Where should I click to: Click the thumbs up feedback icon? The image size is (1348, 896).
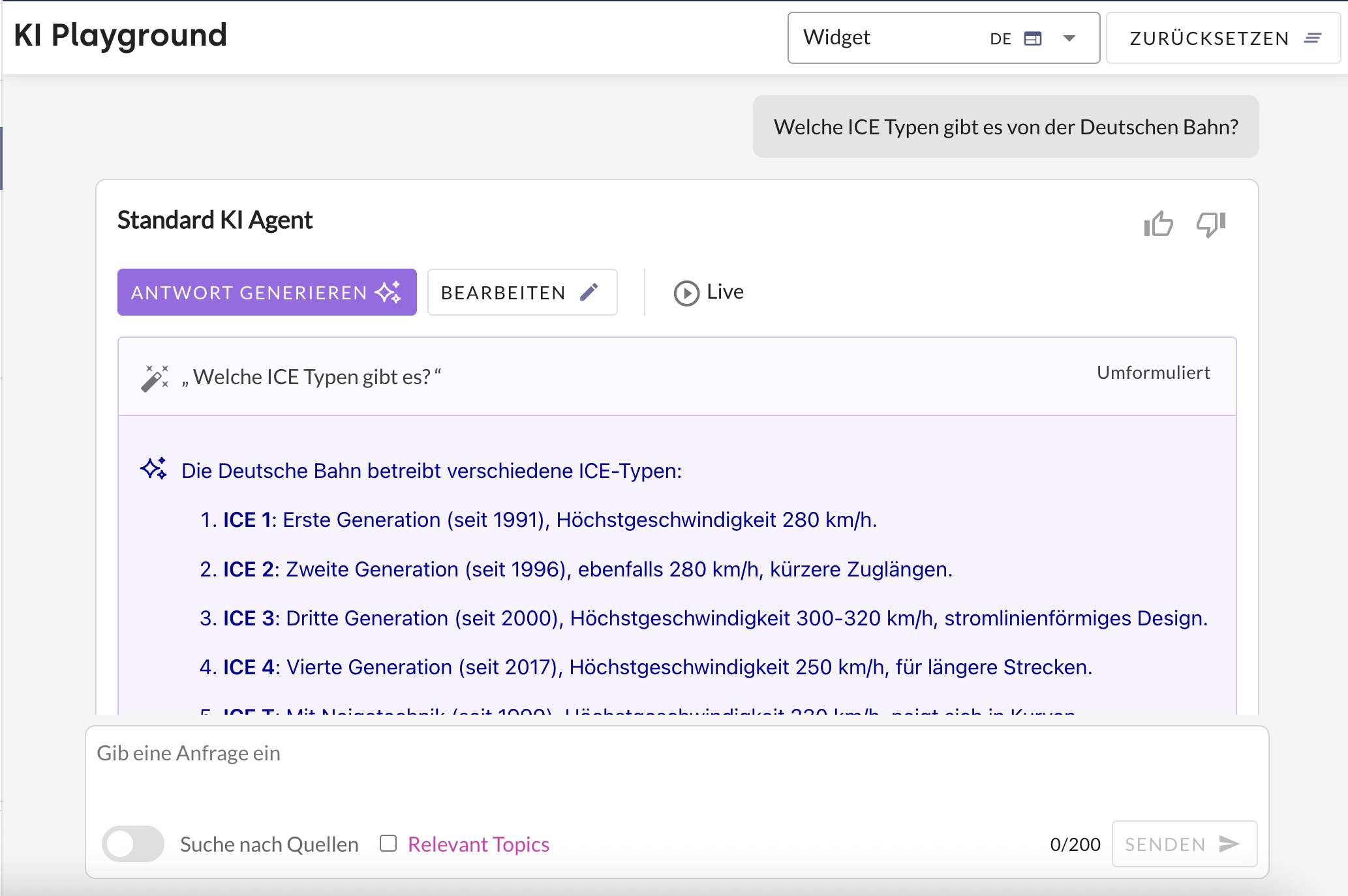tap(1158, 224)
